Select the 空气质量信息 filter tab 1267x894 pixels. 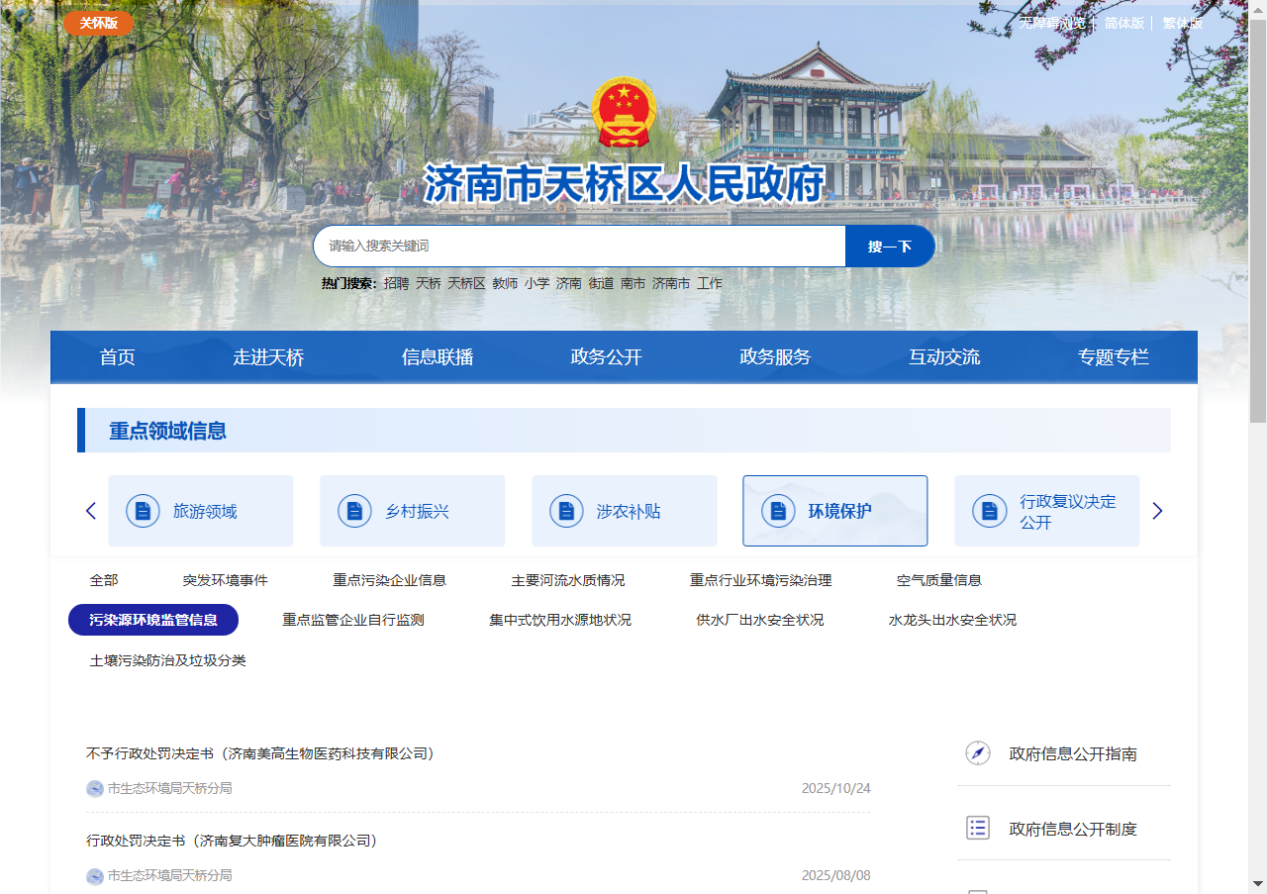point(939,580)
